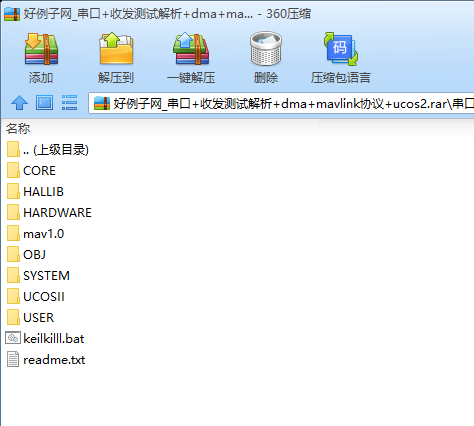Select the .. (上级目录) parent entry

pyautogui.click(x=48, y=150)
